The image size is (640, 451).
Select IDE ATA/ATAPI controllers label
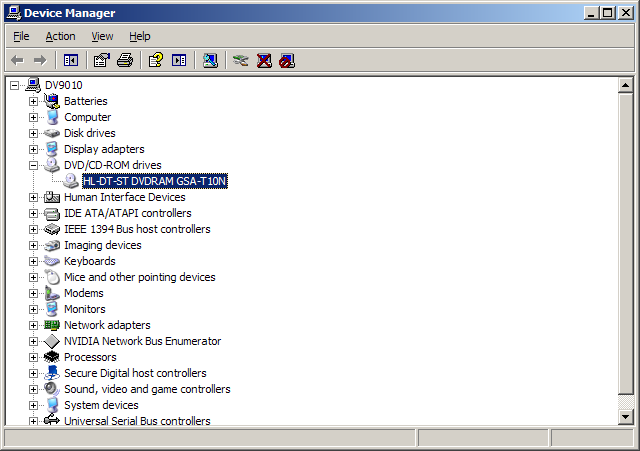pos(128,213)
